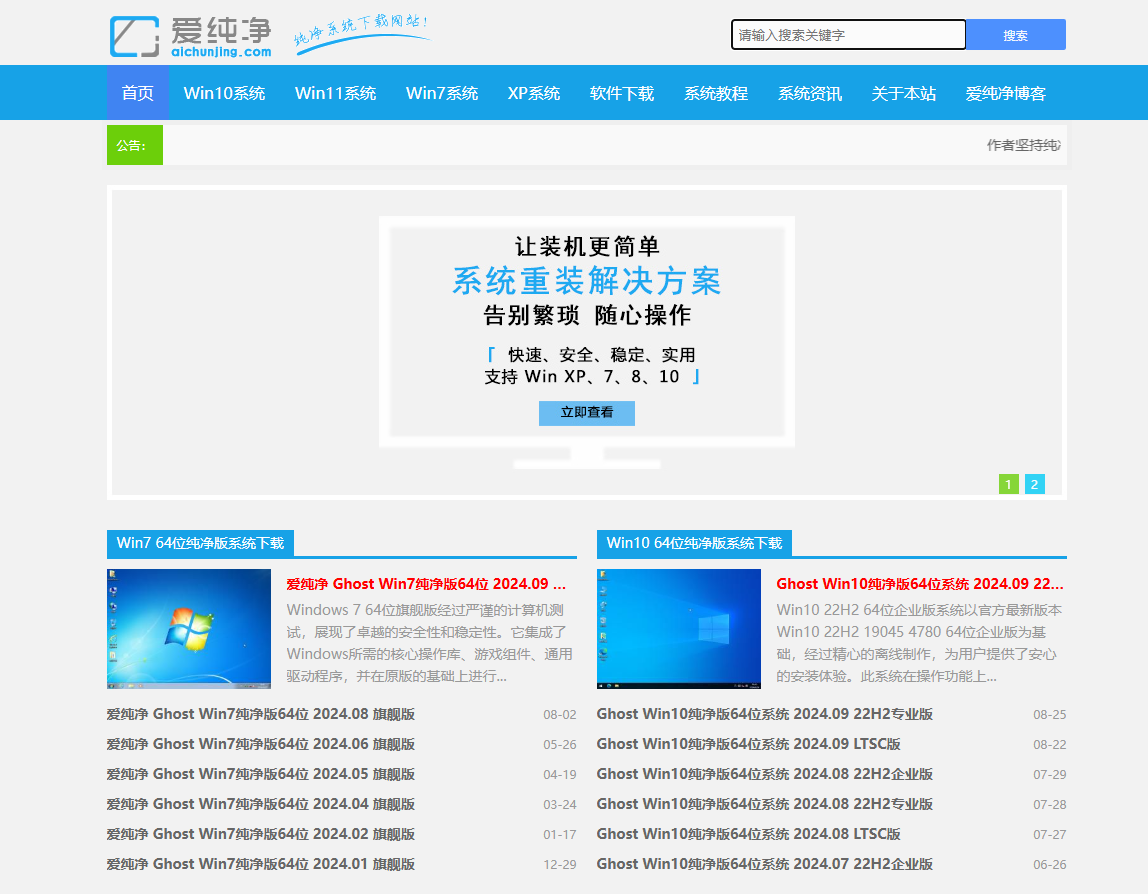Open the Win7系统 menu item

pos(441,93)
